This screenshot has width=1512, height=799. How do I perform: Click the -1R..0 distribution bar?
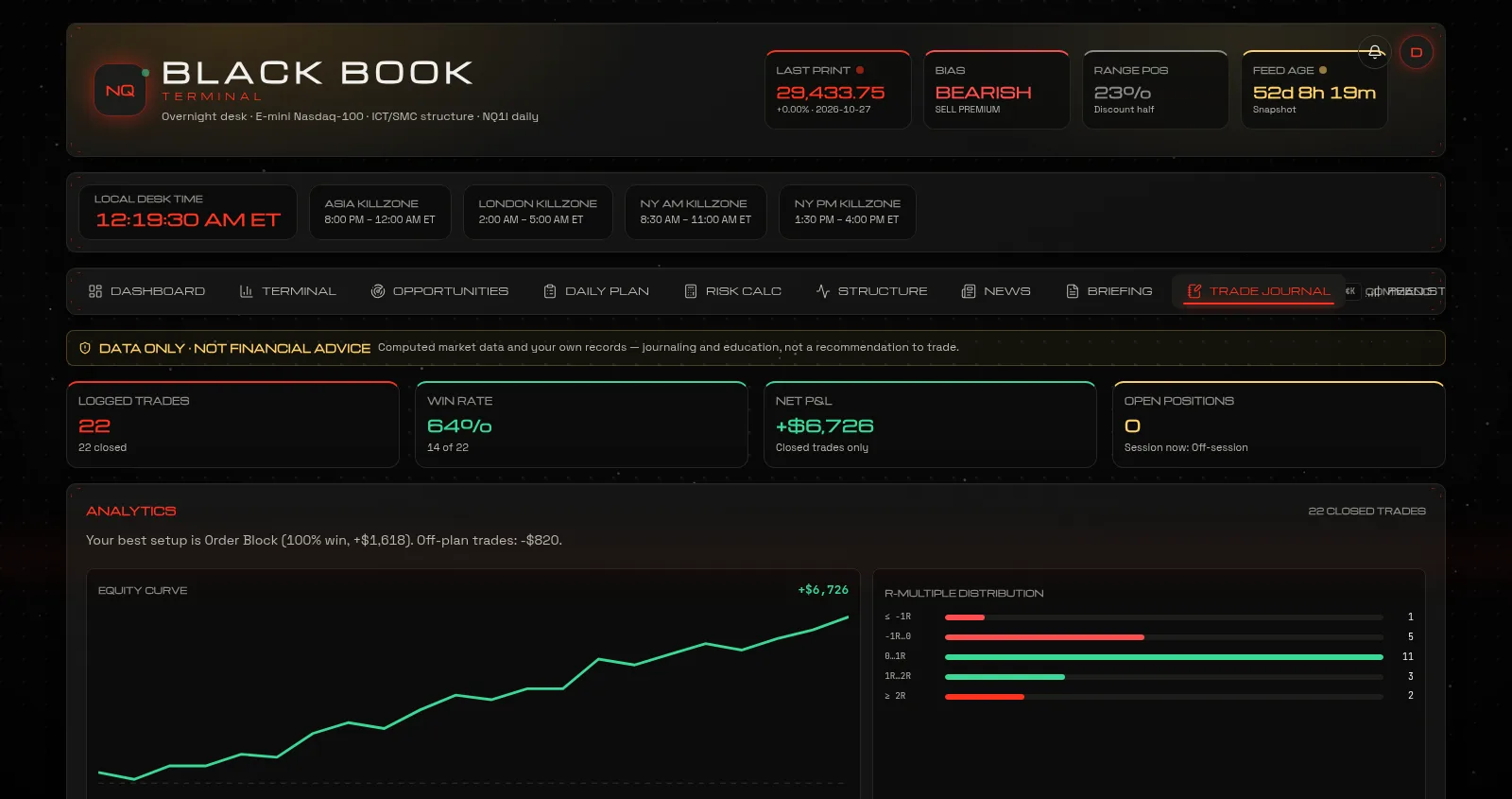coord(1164,637)
